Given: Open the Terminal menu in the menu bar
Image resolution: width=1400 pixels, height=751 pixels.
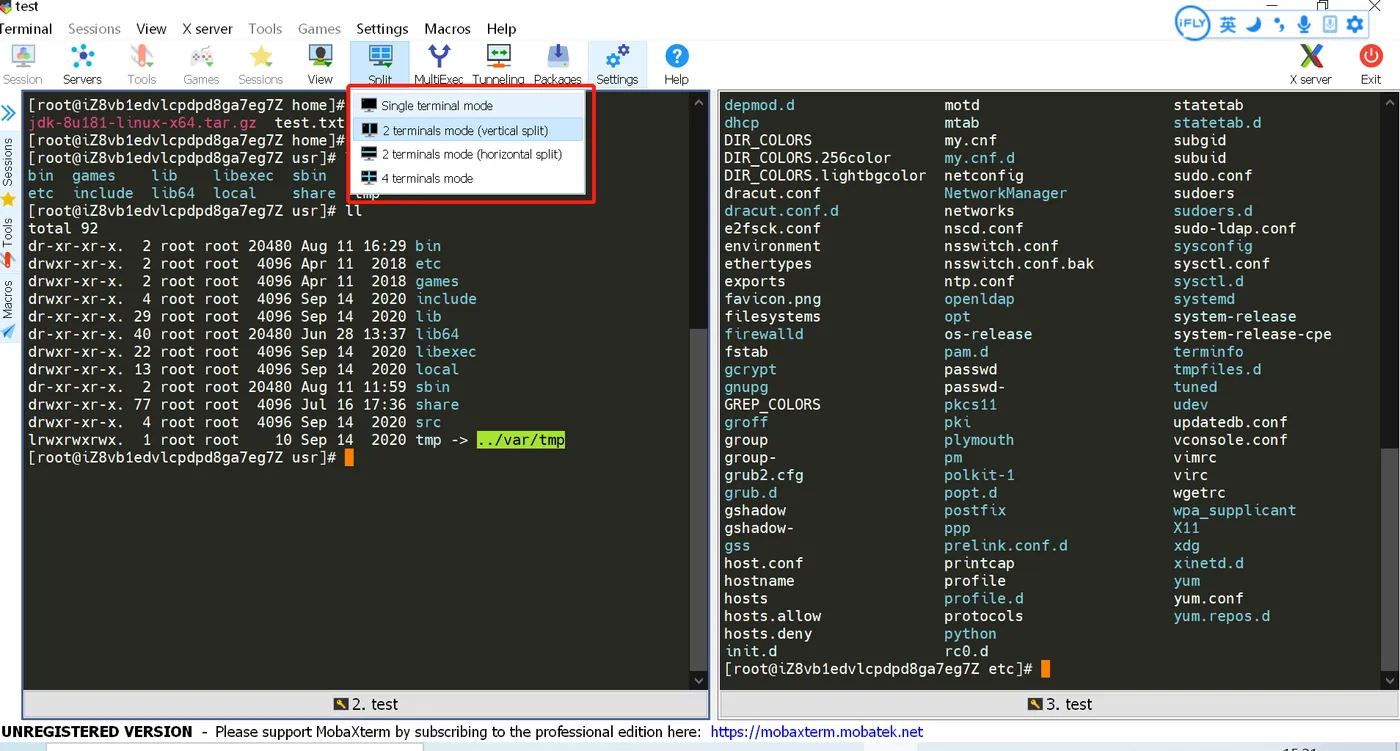Looking at the screenshot, I should pyautogui.click(x=25, y=28).
